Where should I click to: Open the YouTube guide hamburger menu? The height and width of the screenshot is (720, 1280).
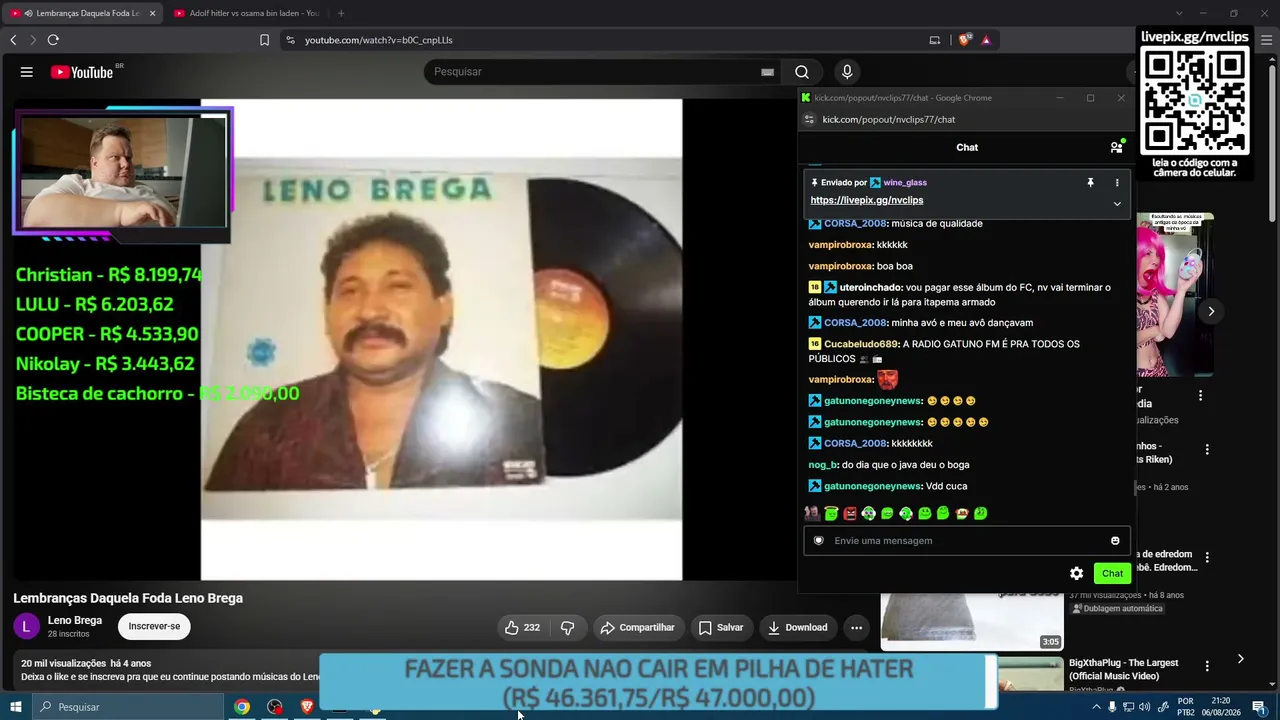pyautogui.click(x=27, y=72)
